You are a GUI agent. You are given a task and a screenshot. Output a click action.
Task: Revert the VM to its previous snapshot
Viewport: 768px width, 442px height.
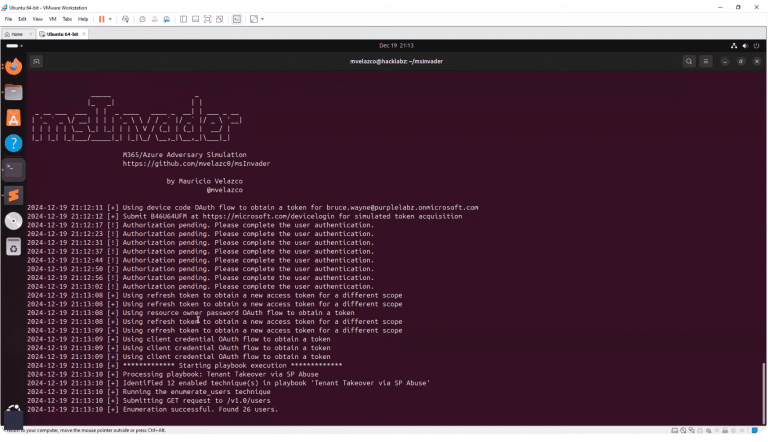click(x=155, y=19)
